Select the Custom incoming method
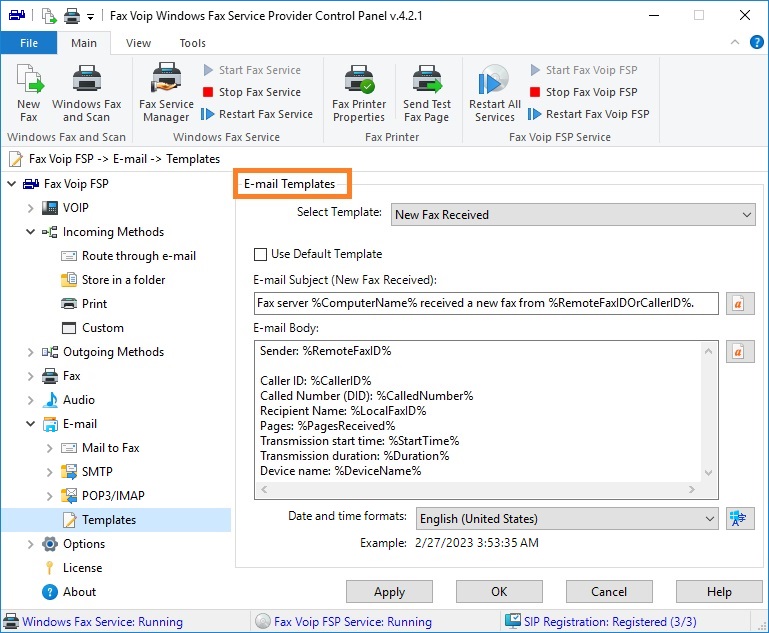769x633 pixels. 93,328
